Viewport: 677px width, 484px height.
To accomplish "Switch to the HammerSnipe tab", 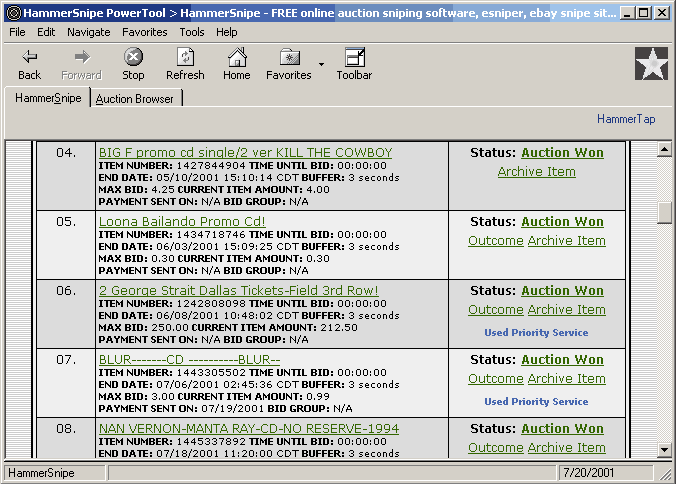I will click(48, 98).
